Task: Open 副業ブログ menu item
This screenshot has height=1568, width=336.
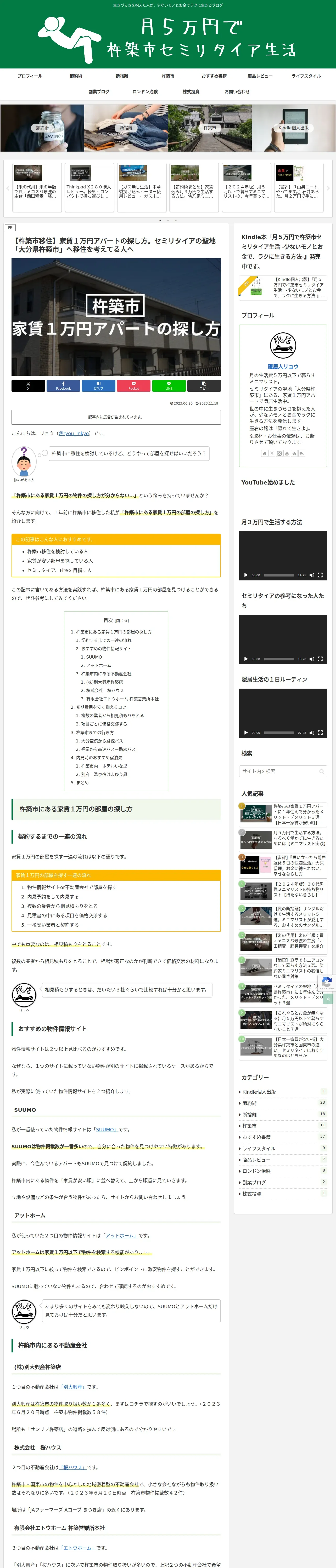Action: [99, 92]
